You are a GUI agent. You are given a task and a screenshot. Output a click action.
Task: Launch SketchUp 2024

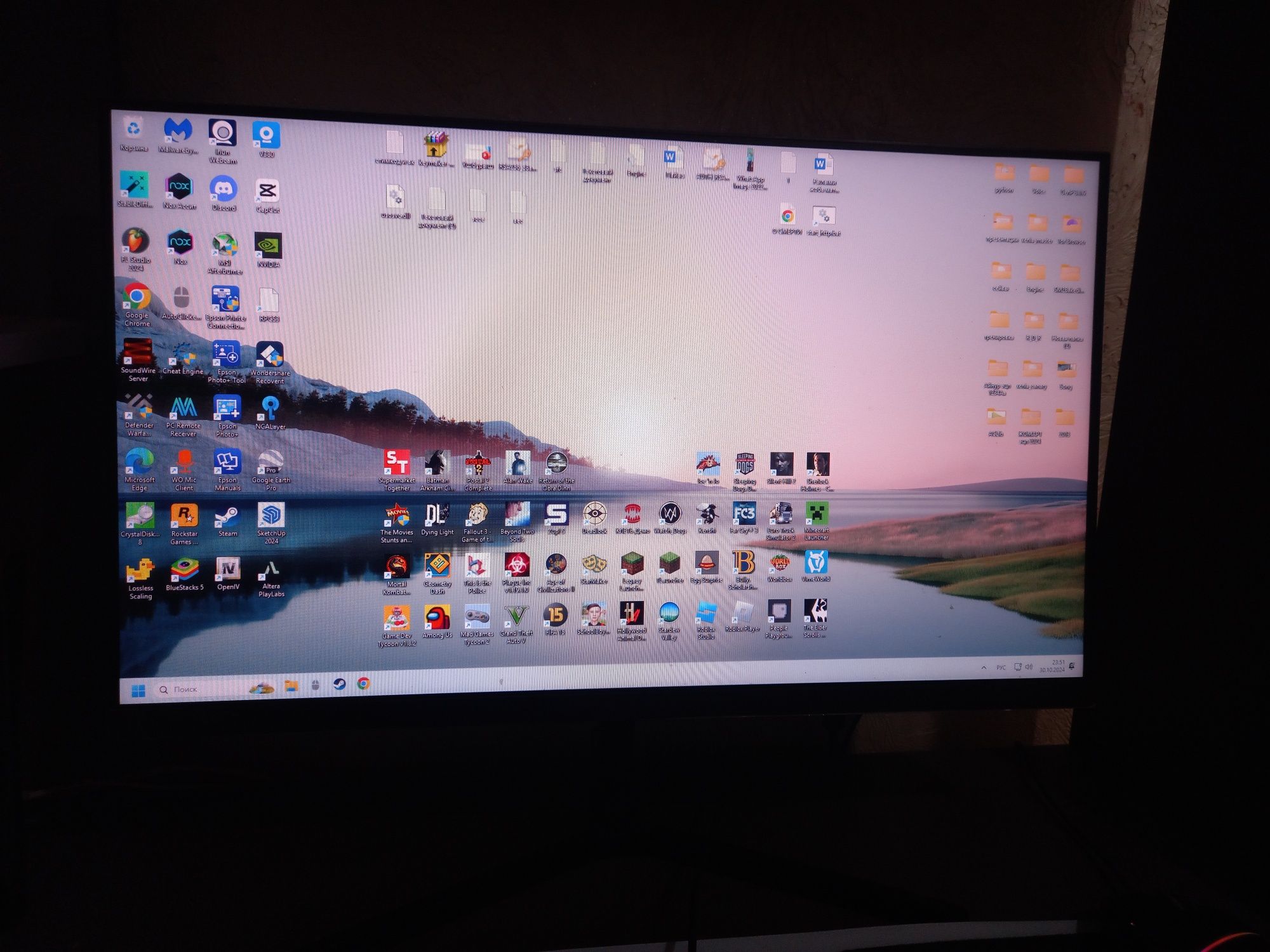[x=271, y=523]
